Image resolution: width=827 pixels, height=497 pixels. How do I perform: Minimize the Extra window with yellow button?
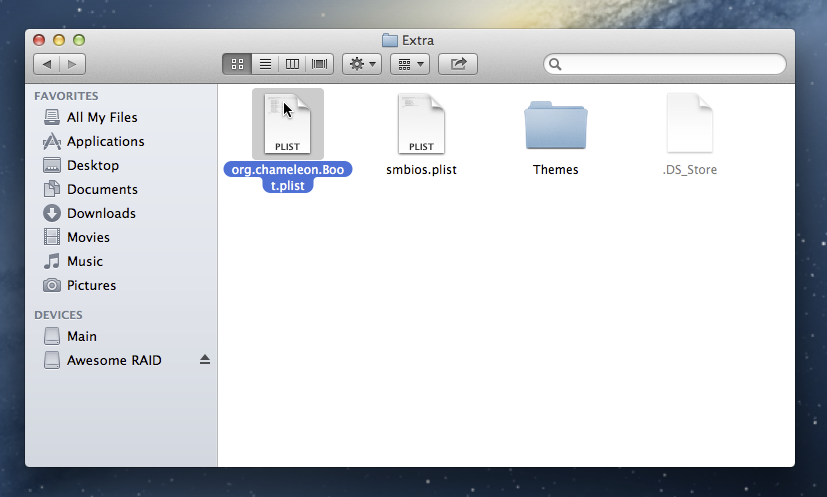pyautogui.click(x=59, y=40)
